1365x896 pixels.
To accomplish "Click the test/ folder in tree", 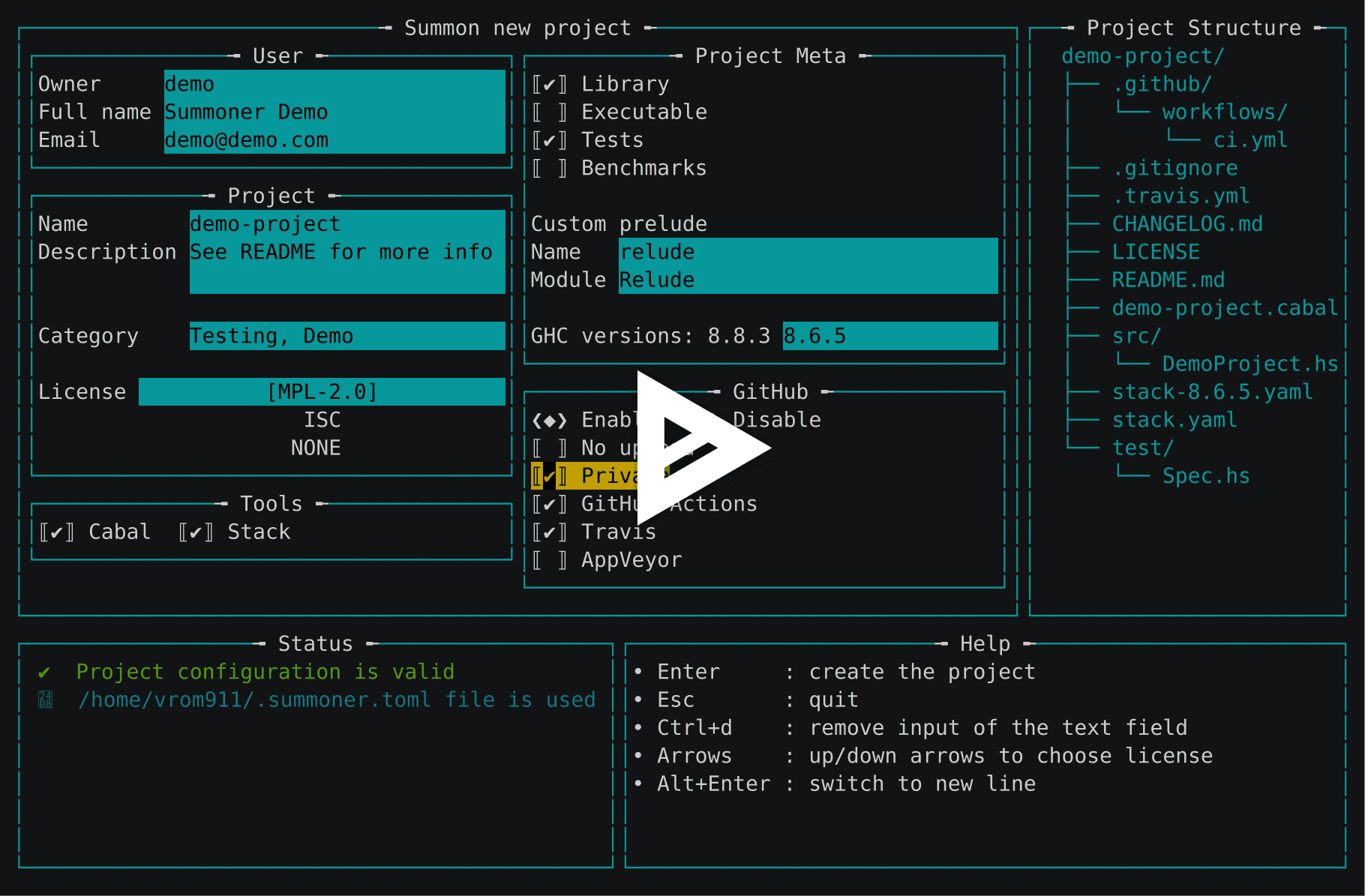I will pos(1142,448).
